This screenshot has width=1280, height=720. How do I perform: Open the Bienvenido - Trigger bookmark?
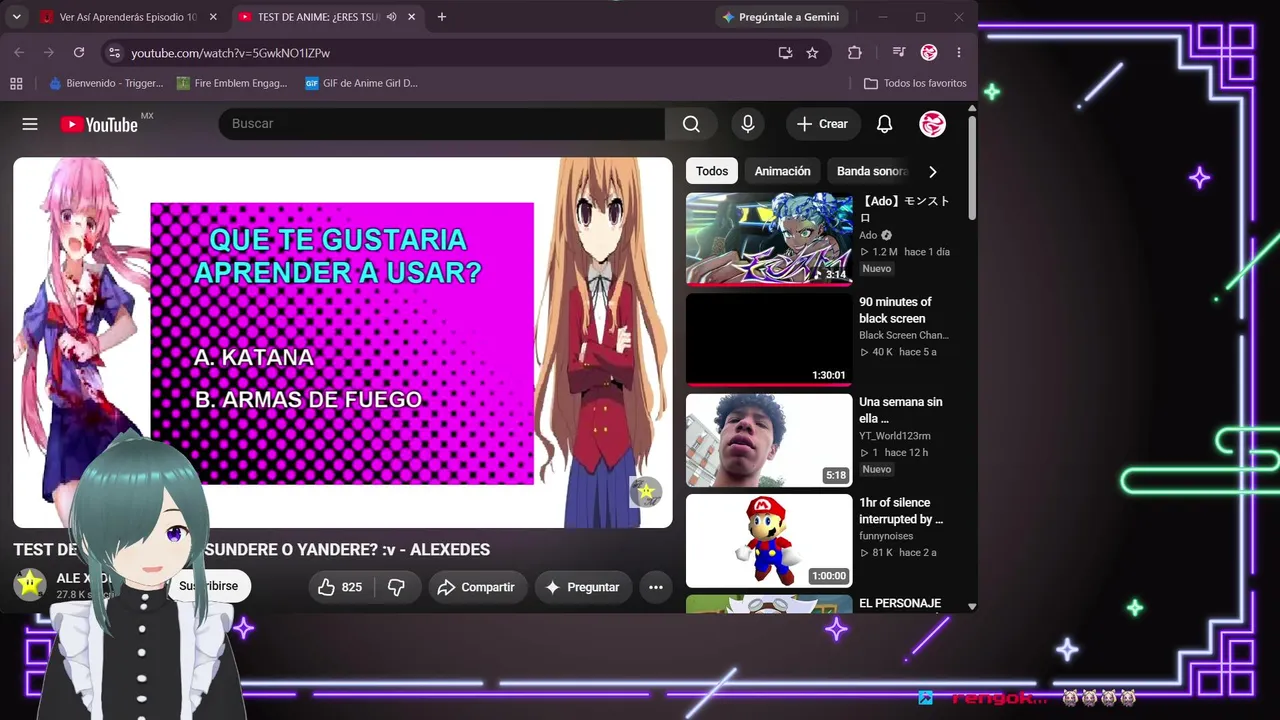106,83
